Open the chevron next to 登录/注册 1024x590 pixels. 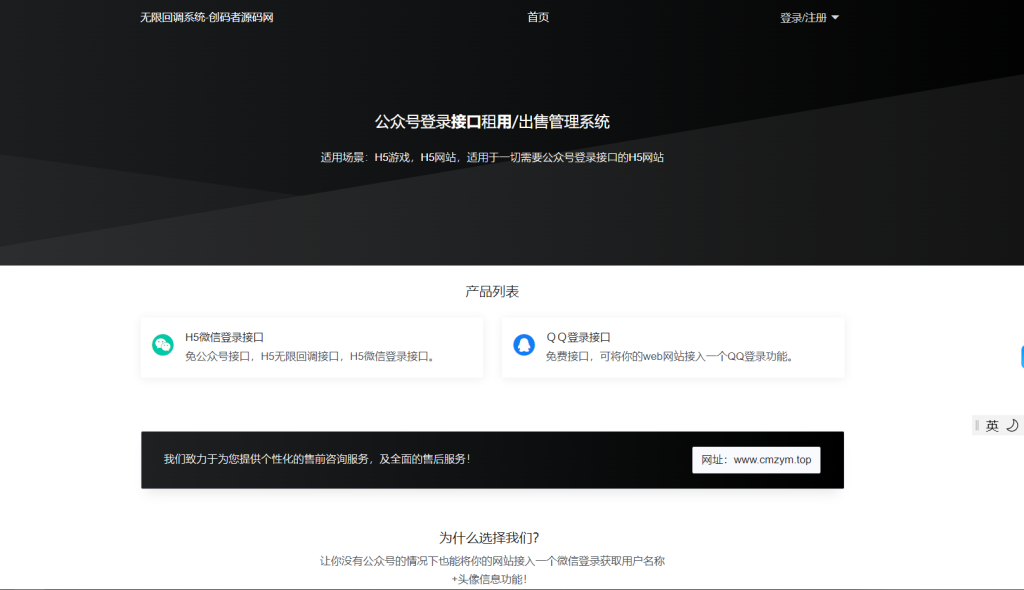[x=834, y=17]
